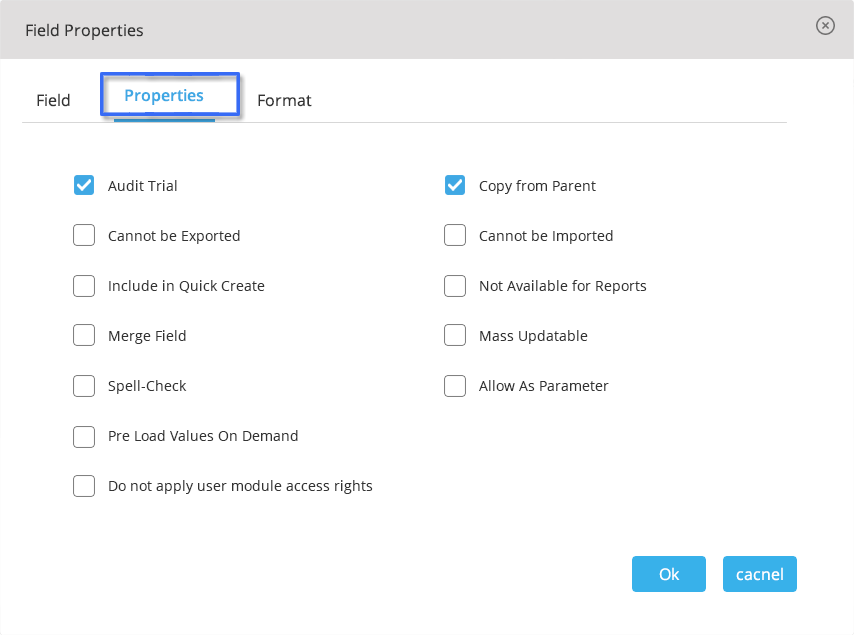Screen dimensions: 854x635
Task: Uncheck the Copy from Parent checkbox
Action: pos(455,185)
